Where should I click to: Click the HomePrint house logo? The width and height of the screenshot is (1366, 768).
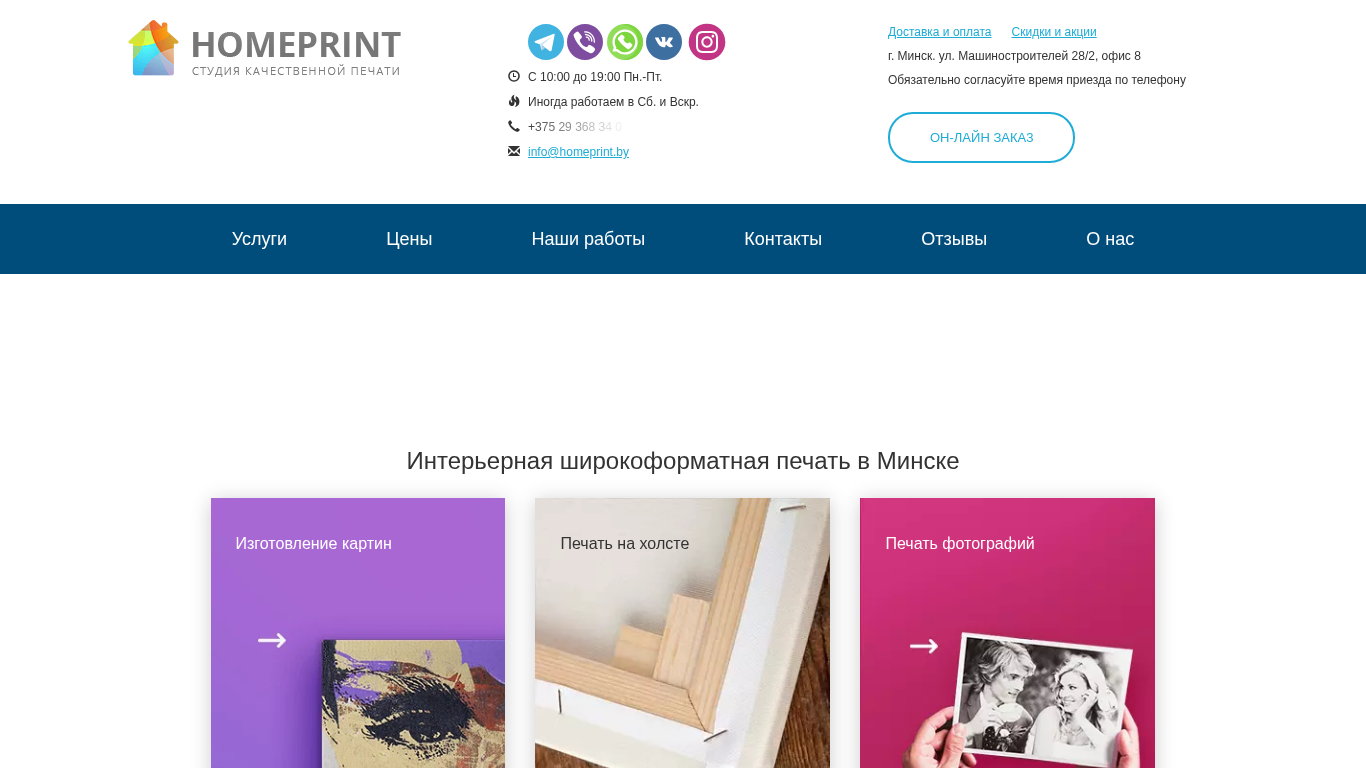point(154,48)
